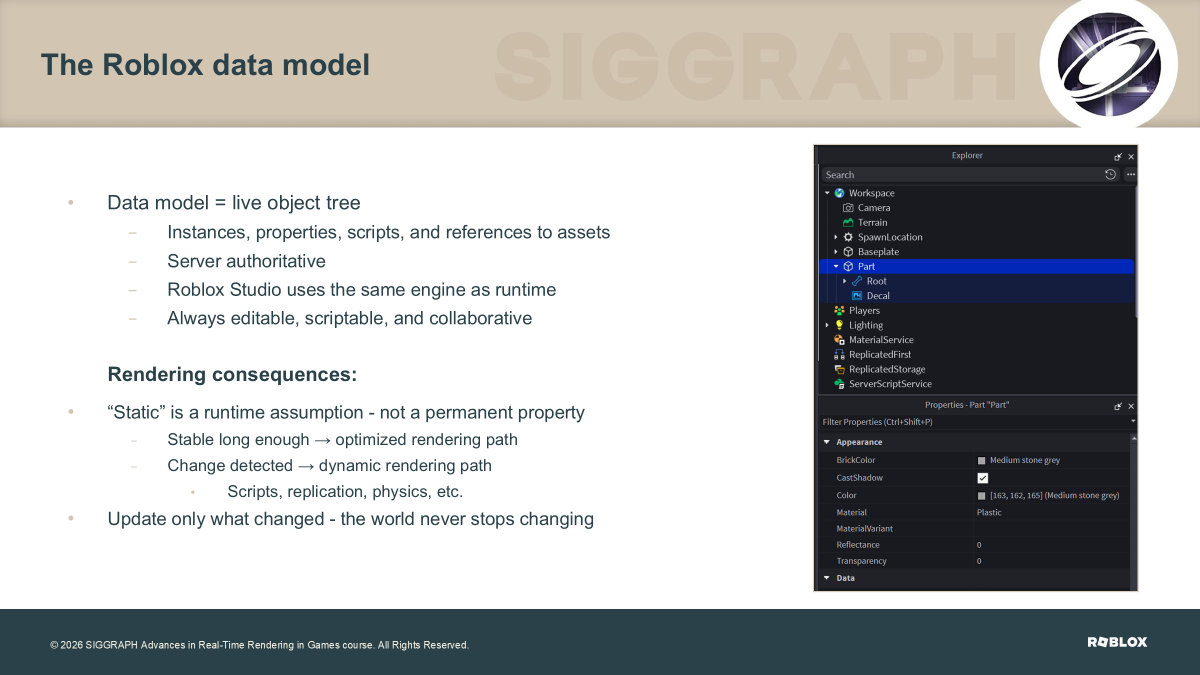Screen dimensions: 1200x675
Task: Expand the Root node under Part
Action: pos(845,281)
